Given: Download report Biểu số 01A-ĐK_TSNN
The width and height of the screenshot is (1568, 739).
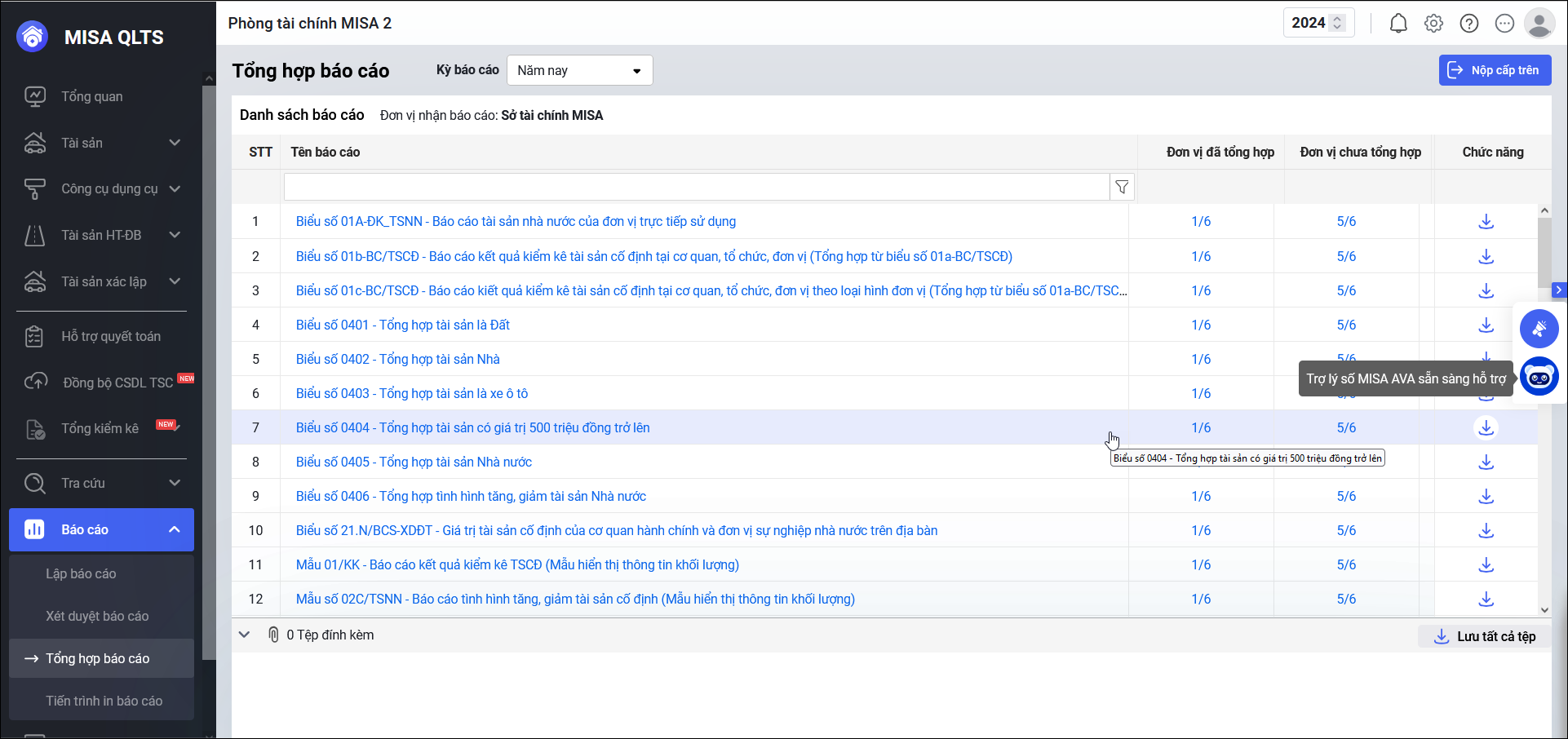Looking at the screenshot, I should click(1486, 222).
